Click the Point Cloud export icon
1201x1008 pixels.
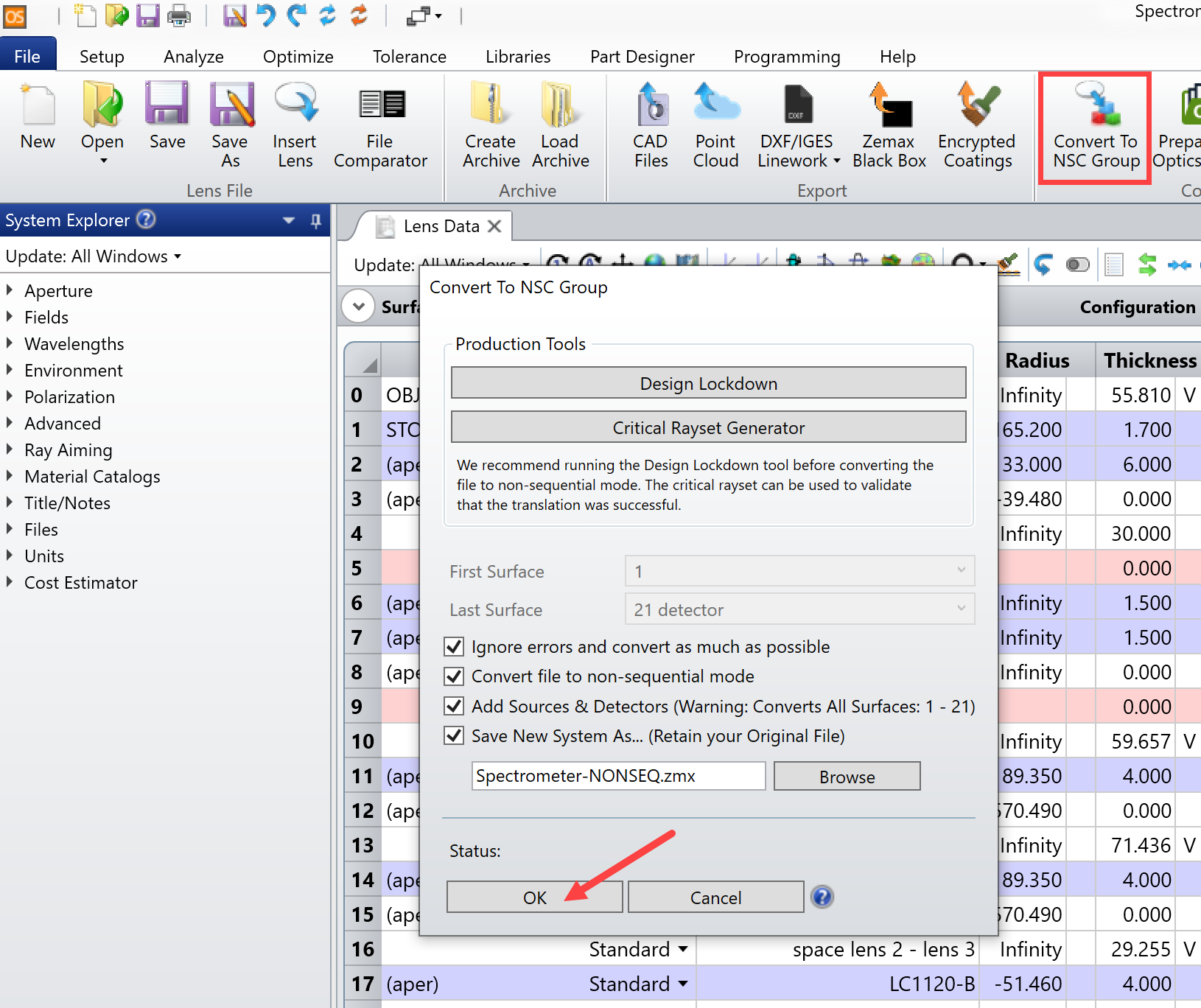[716, 103]
